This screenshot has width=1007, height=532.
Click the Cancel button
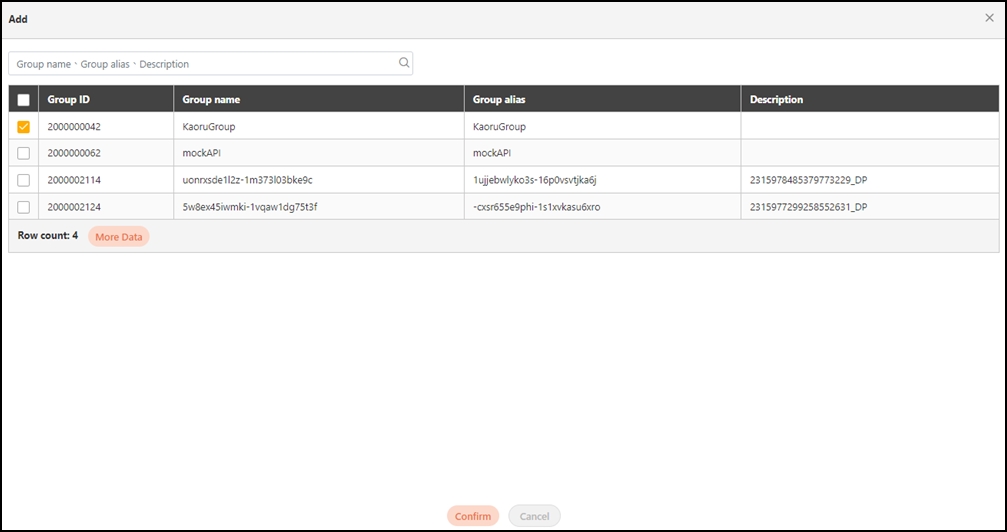[534, 516]
